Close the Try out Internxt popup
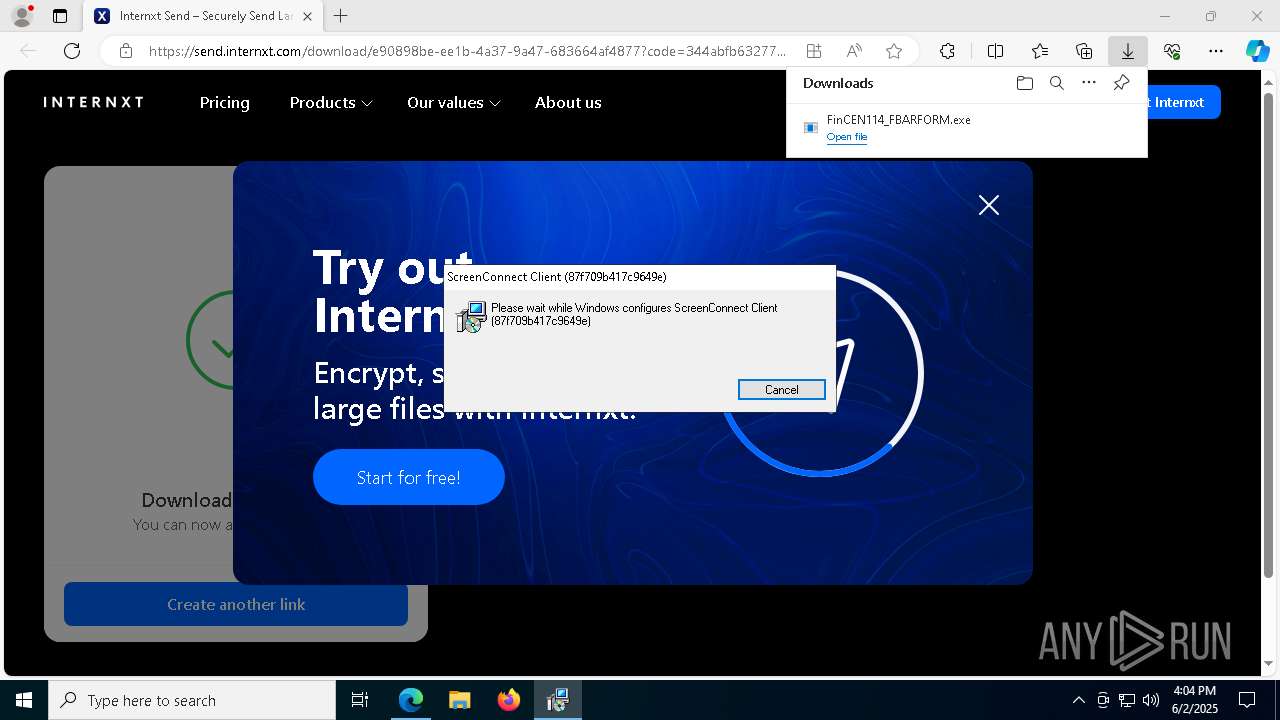 point(989,205)
